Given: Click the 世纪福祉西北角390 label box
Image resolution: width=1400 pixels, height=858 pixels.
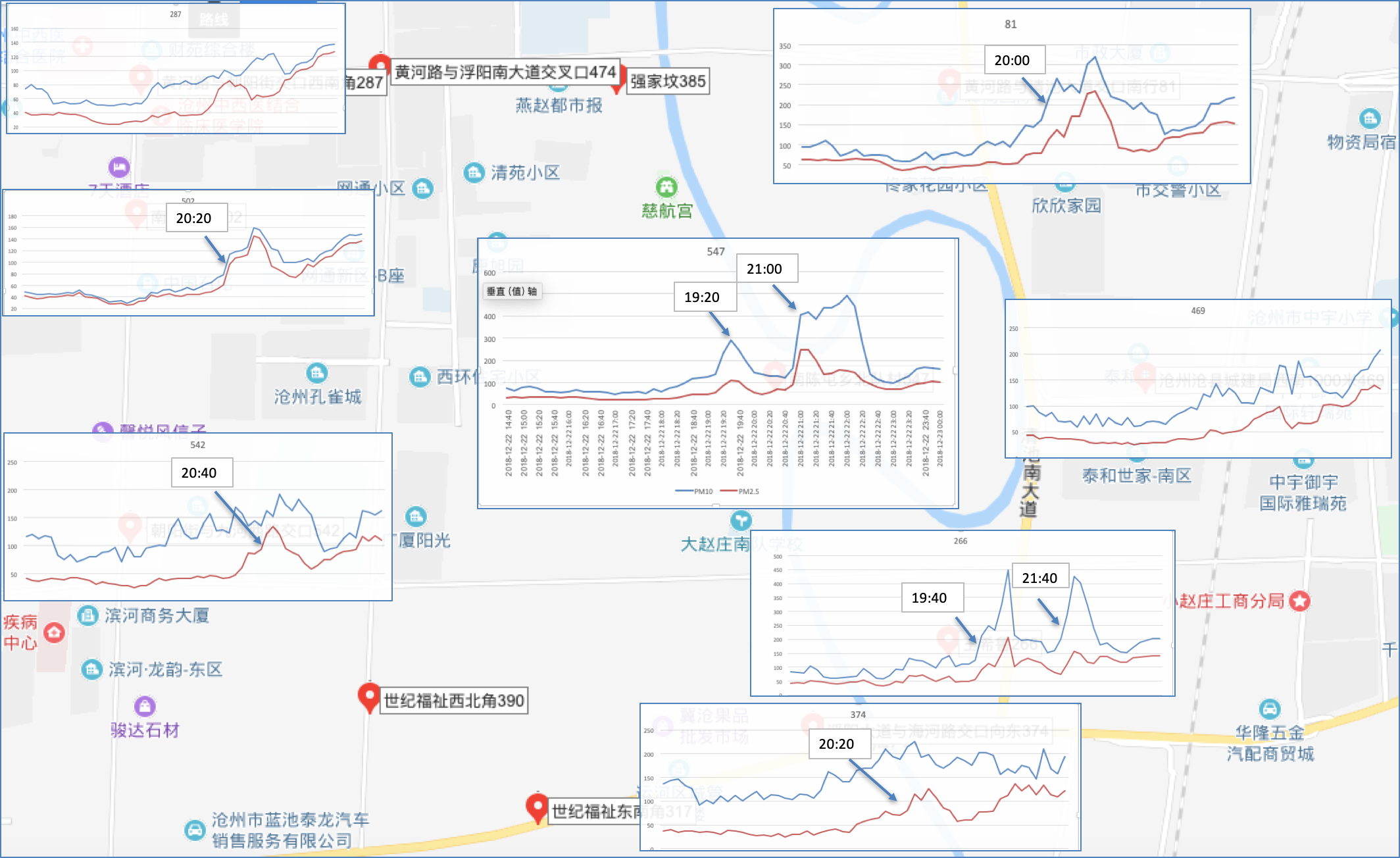Looking at the screenshot, I should 454,701.
